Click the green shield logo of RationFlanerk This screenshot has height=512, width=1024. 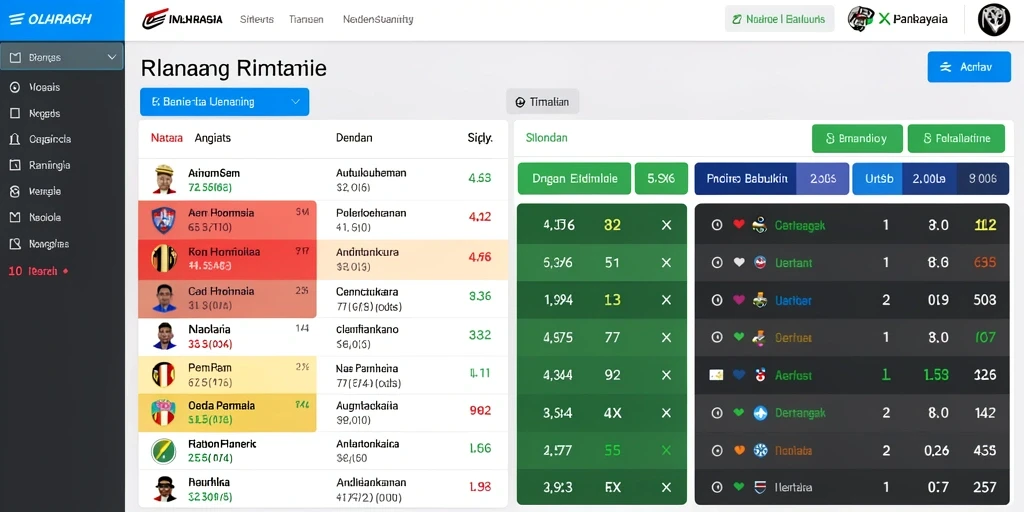click(163, 451)
